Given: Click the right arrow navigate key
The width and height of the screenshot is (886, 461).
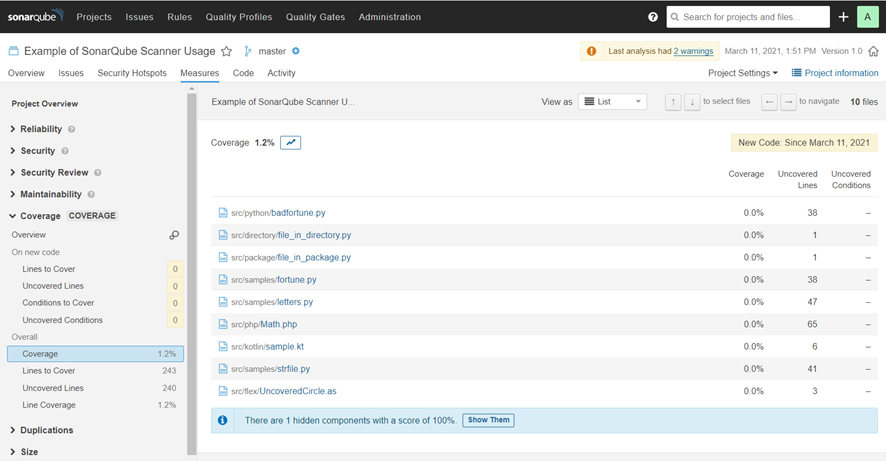Looking at the screenshot, I should pyautogui.click(x=788, y=102).
